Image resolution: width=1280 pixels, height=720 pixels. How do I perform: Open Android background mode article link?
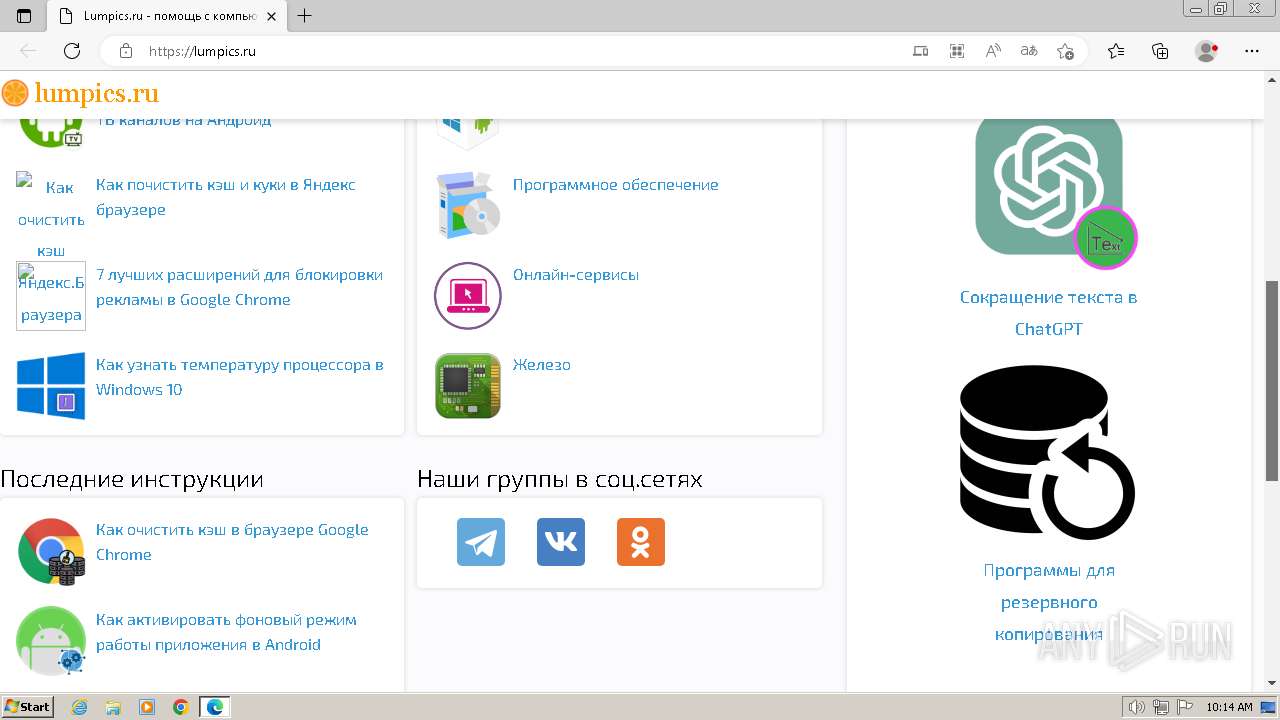point(226,632)
